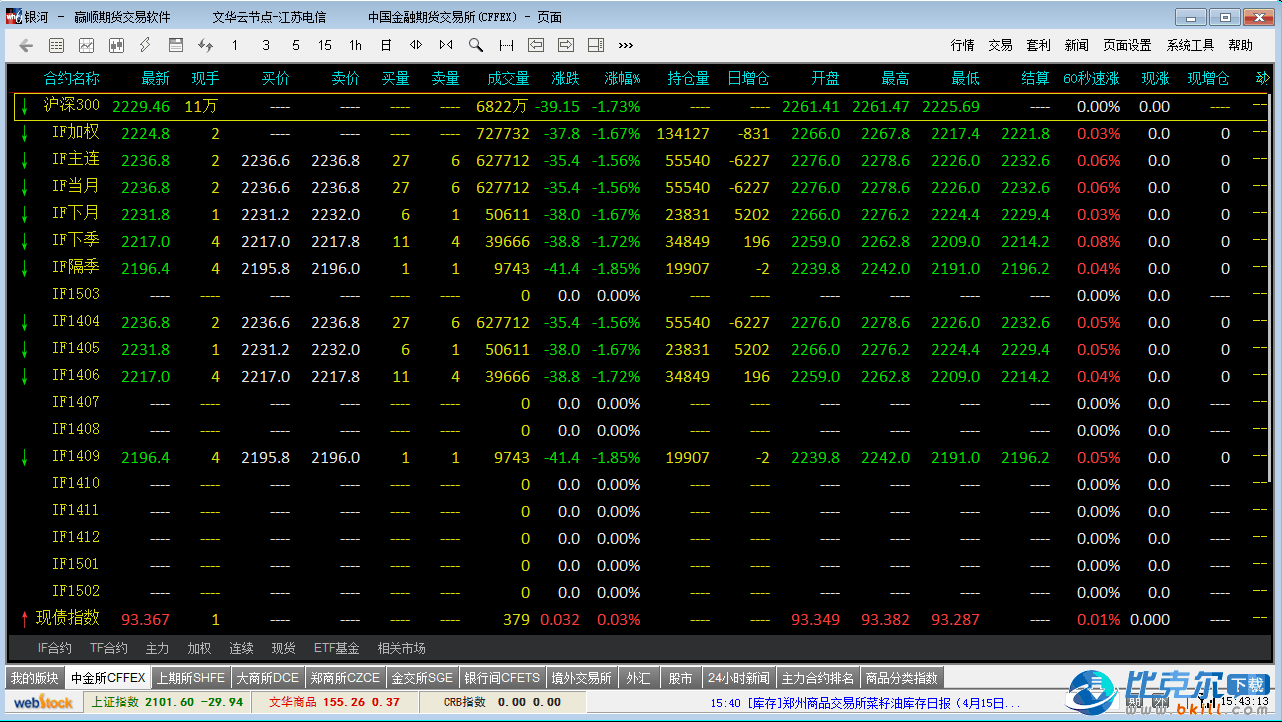Sort by the 成交量 column header

coord(509,78)
